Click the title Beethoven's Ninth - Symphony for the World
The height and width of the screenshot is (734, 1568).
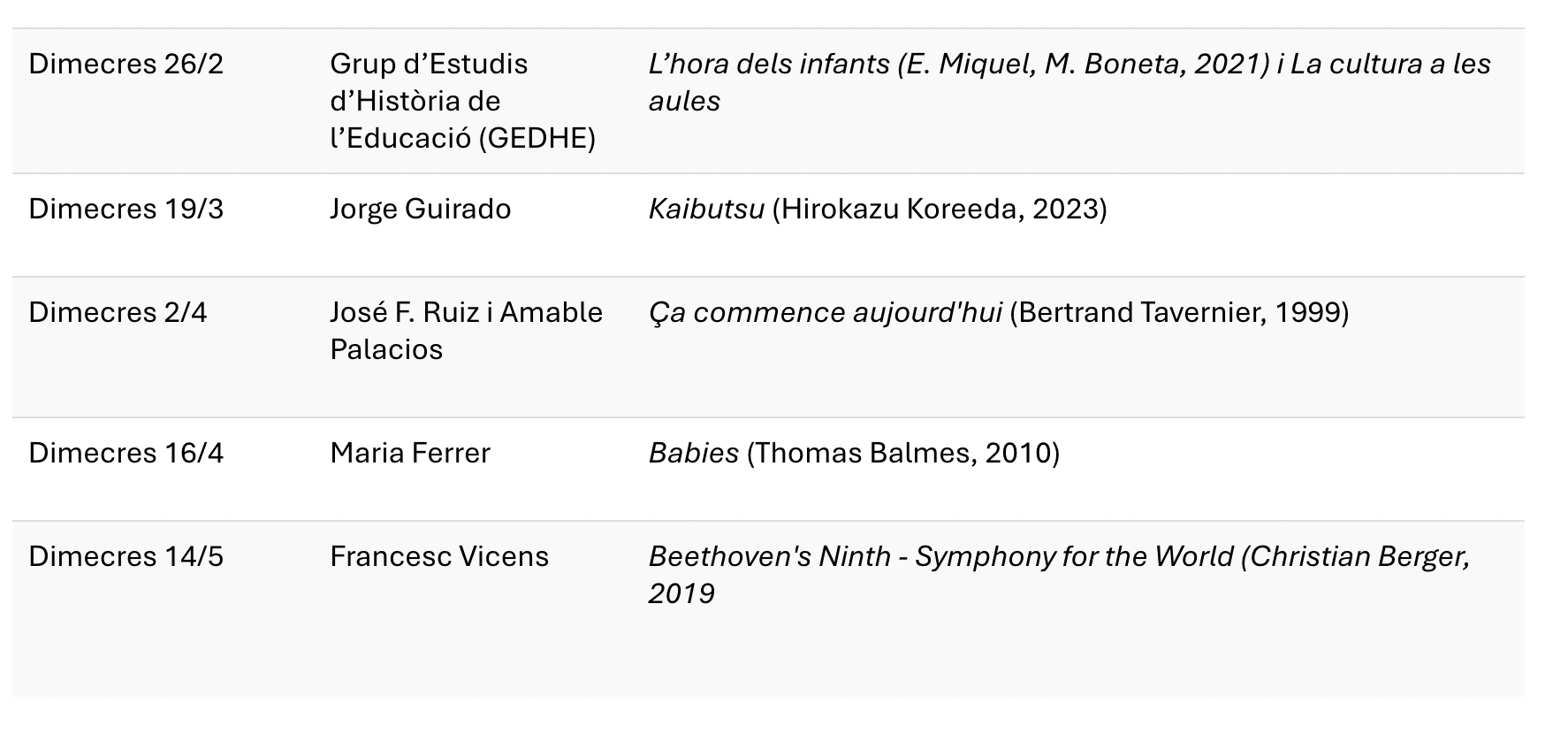point(941,557)
